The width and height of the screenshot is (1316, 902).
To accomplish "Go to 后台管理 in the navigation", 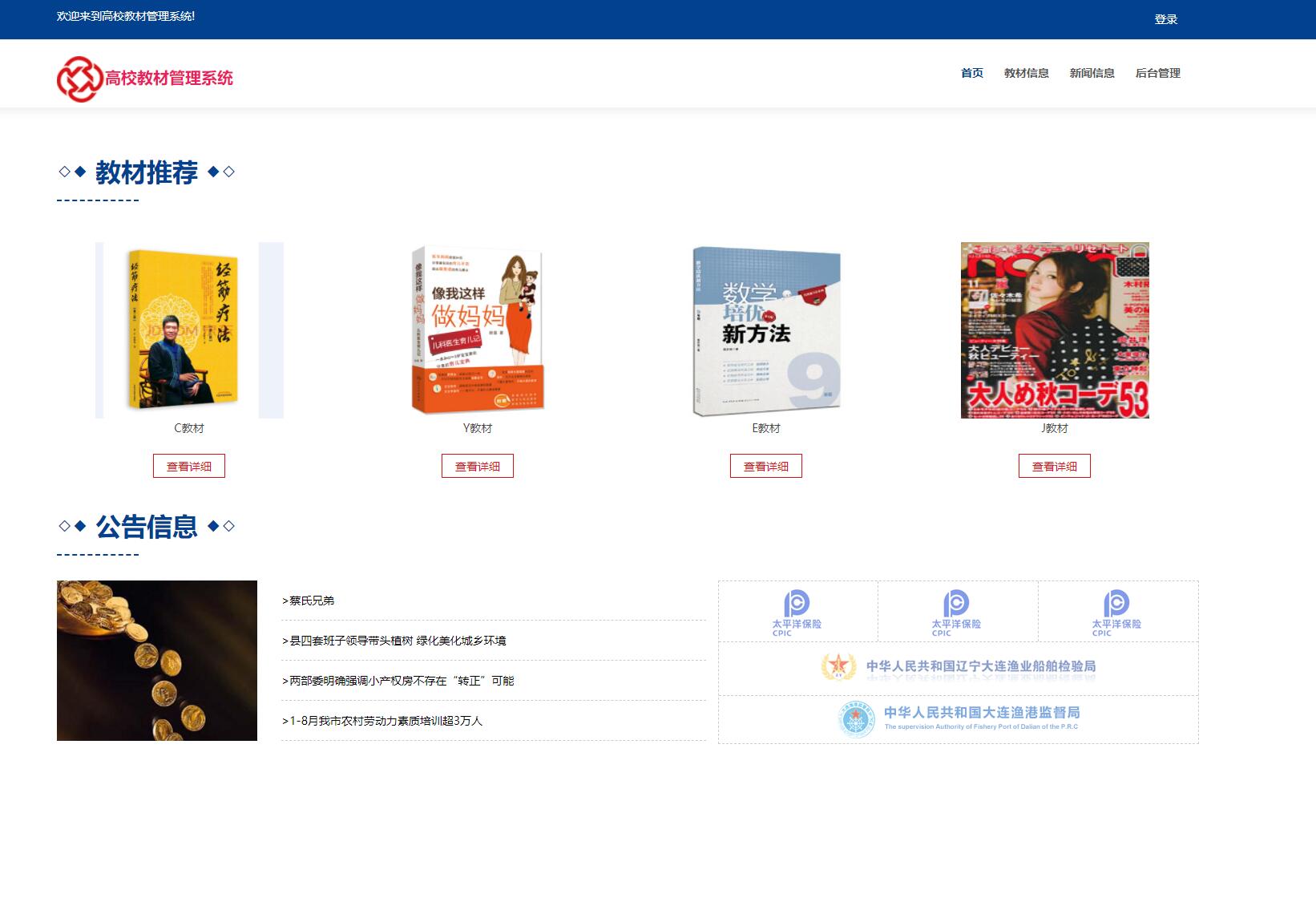I will [x=1157, y=73].
